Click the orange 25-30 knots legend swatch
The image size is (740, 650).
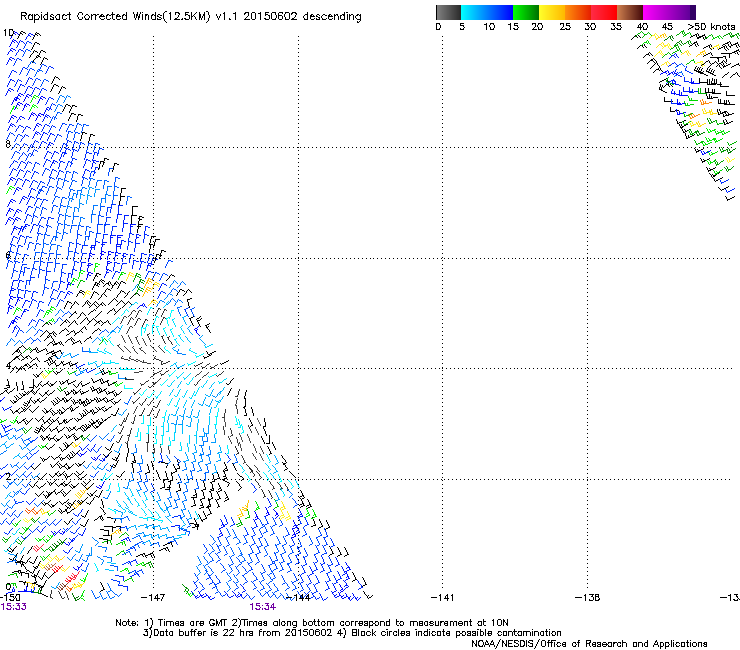(x=578, y=12)
